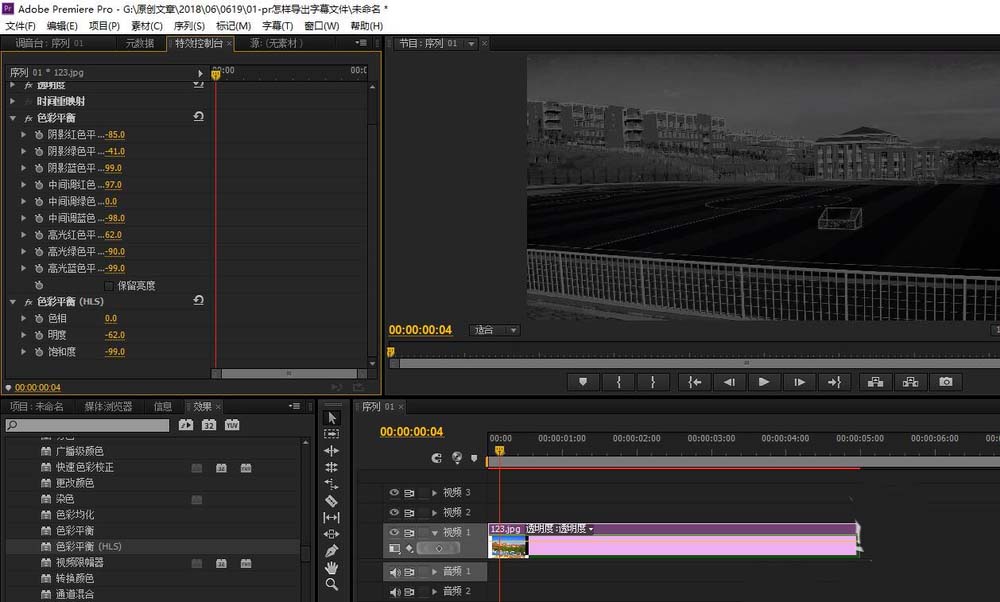
Task: Reset the 色彩平衡 (HLS) effect
Action: (199, 301)
